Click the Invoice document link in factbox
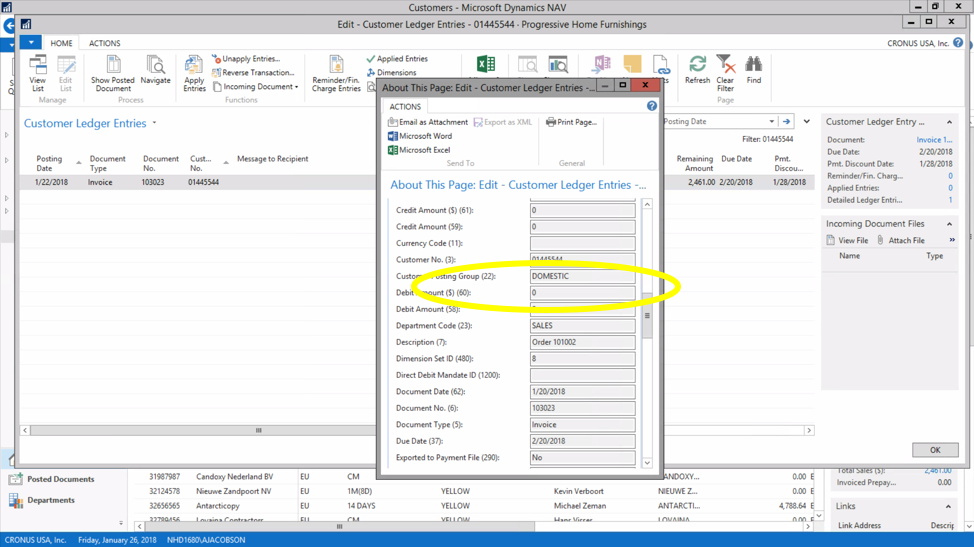 click(934, 140)
